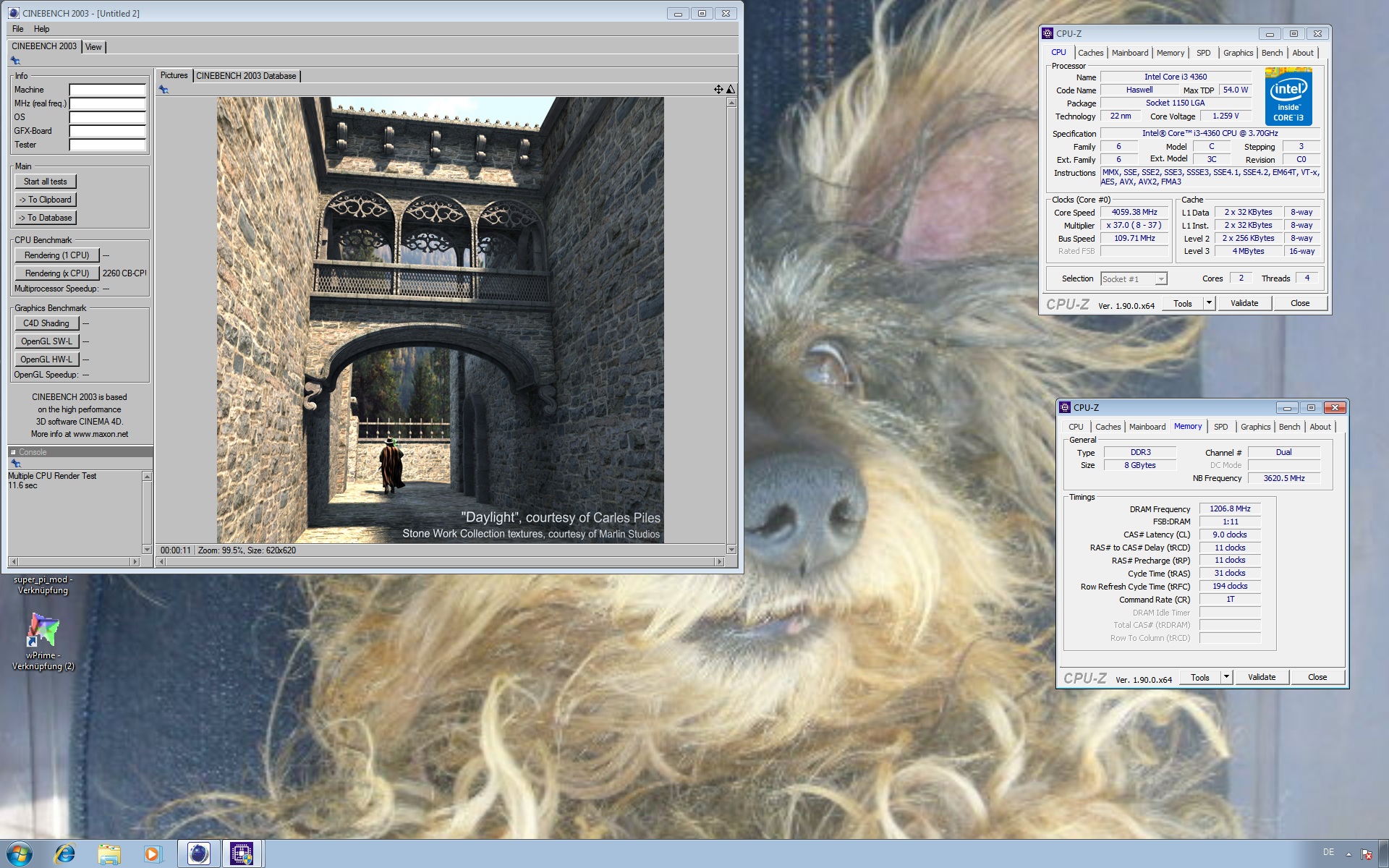Click the Intel Core i3 logo in CPU-Z
Viewport: 1389px width, 868px height.
[x=1288, y=97]
